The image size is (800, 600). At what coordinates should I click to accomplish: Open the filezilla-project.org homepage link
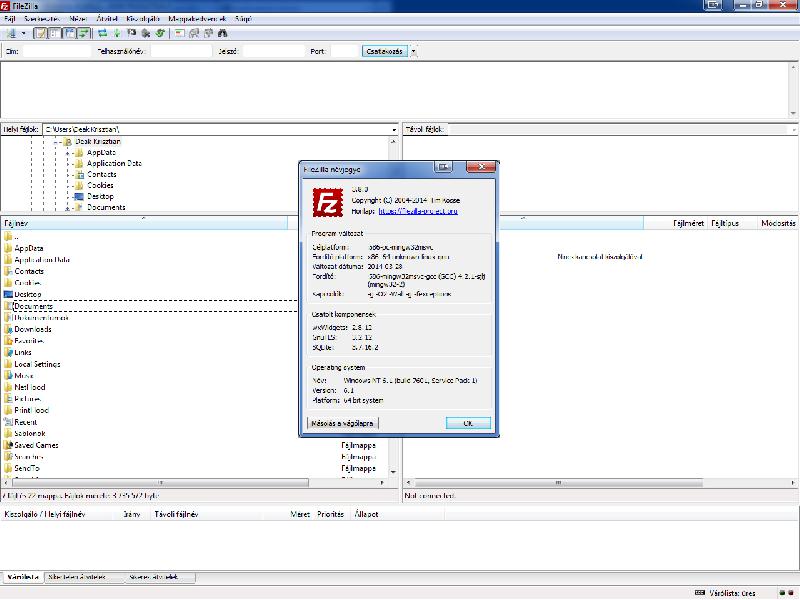[418, 211]
